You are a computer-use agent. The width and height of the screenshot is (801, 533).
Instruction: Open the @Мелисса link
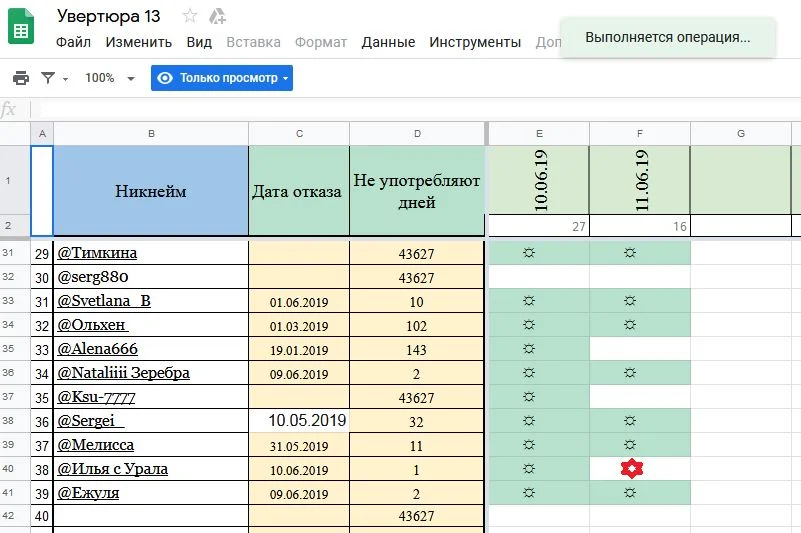tap(96, 445)
